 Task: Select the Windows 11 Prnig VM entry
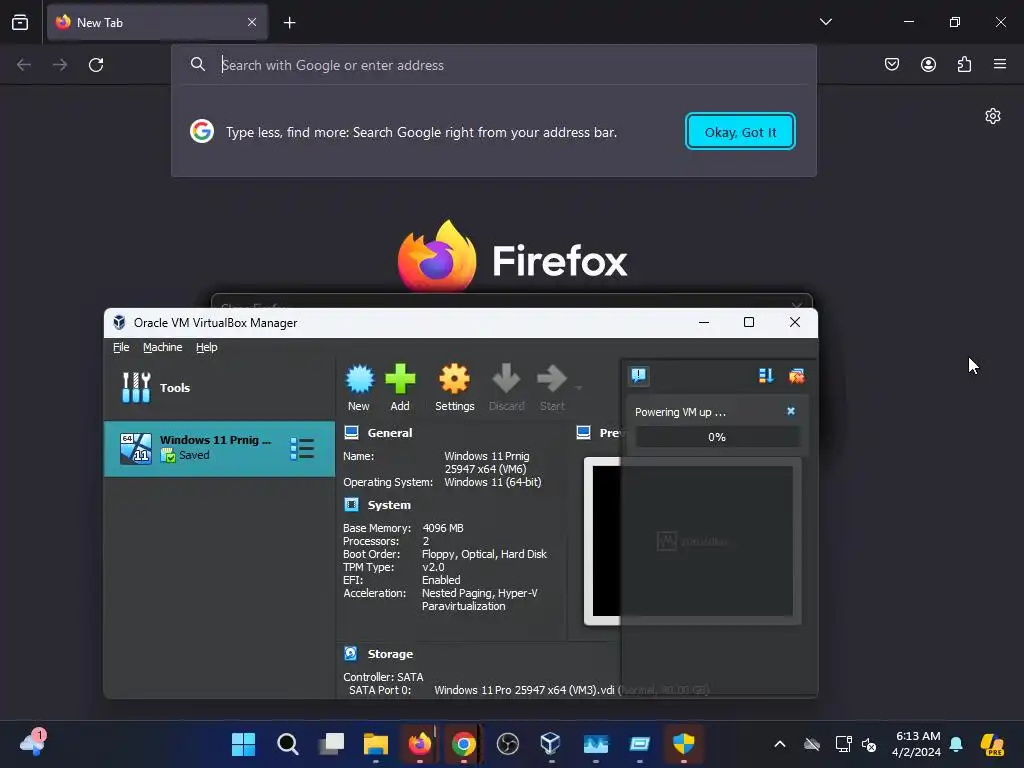(x=219, y=448)
